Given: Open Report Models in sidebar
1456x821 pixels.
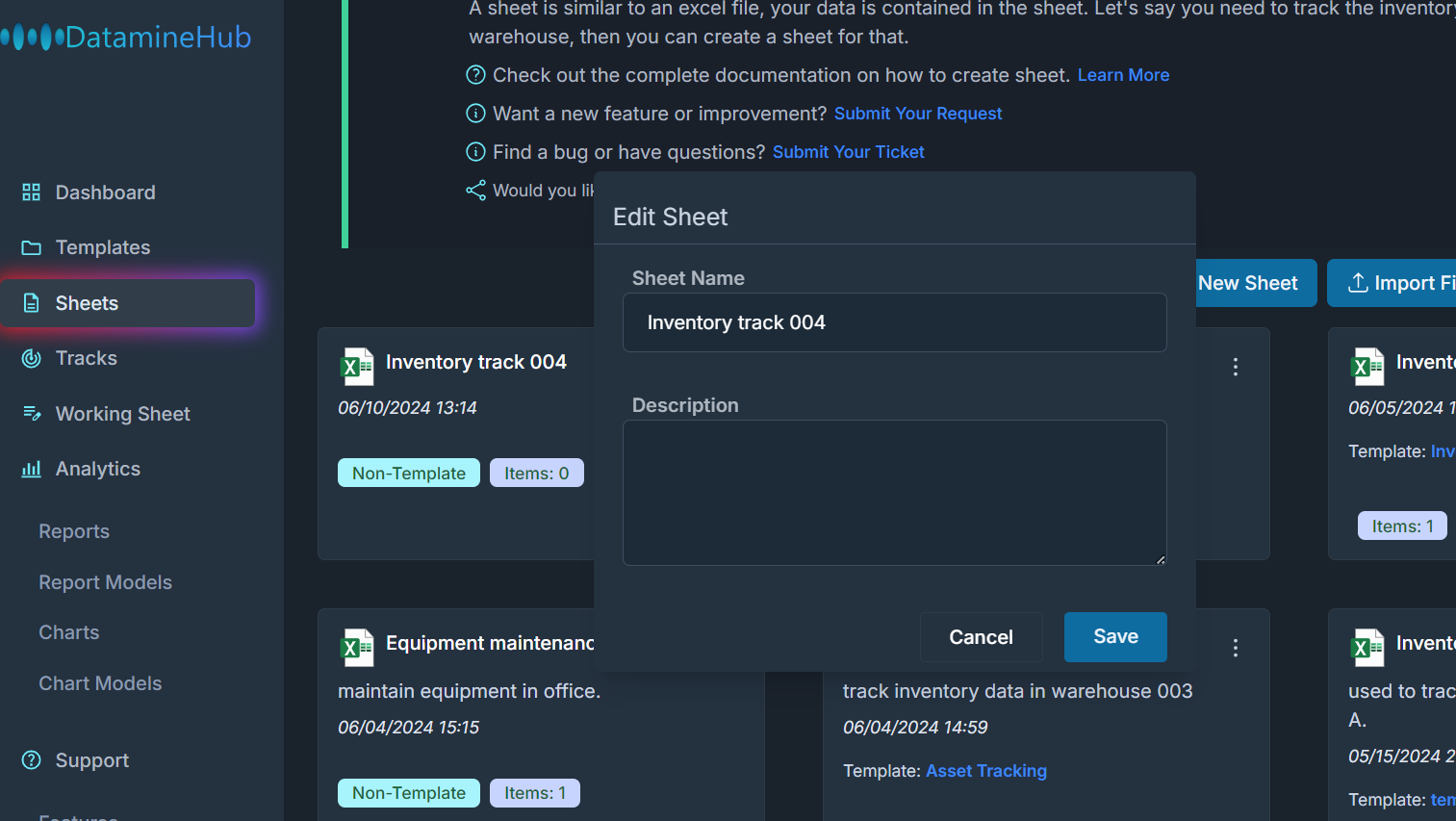Looking at the screenshot, I should [106, 582].
